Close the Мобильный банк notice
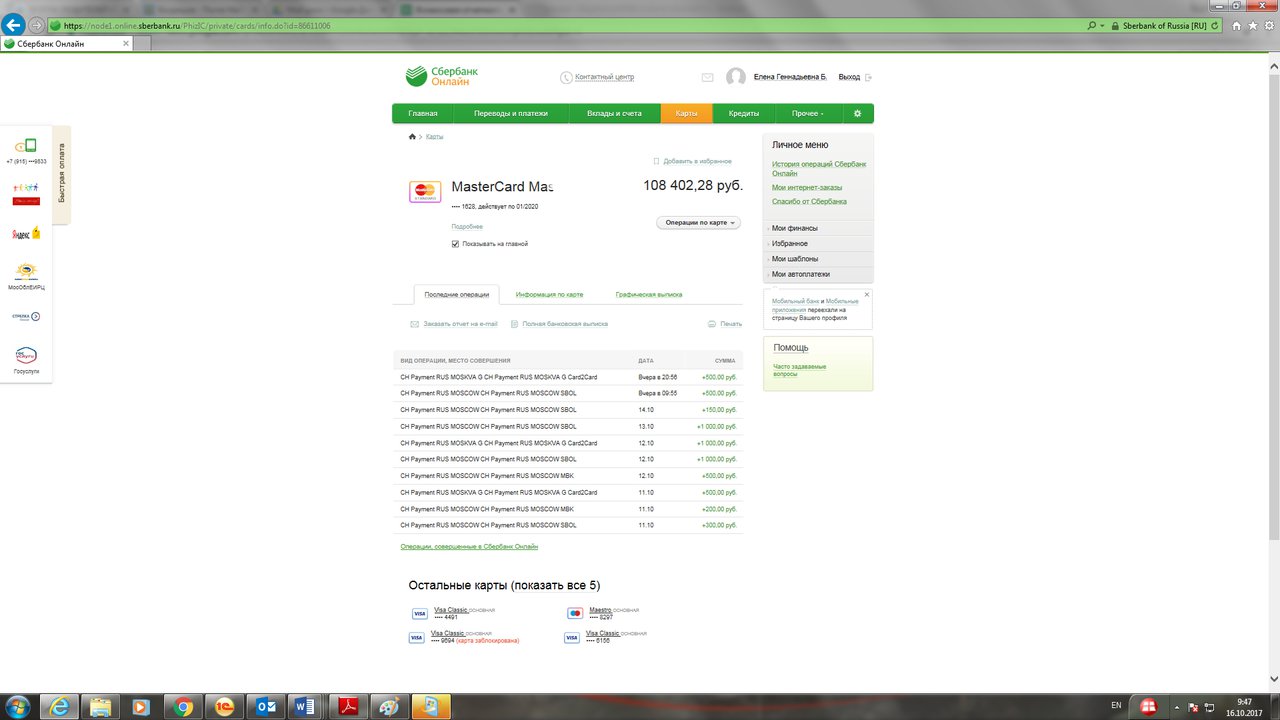Image resolution: width=1280 pixels, height=720 pixels. click(867, 294)
